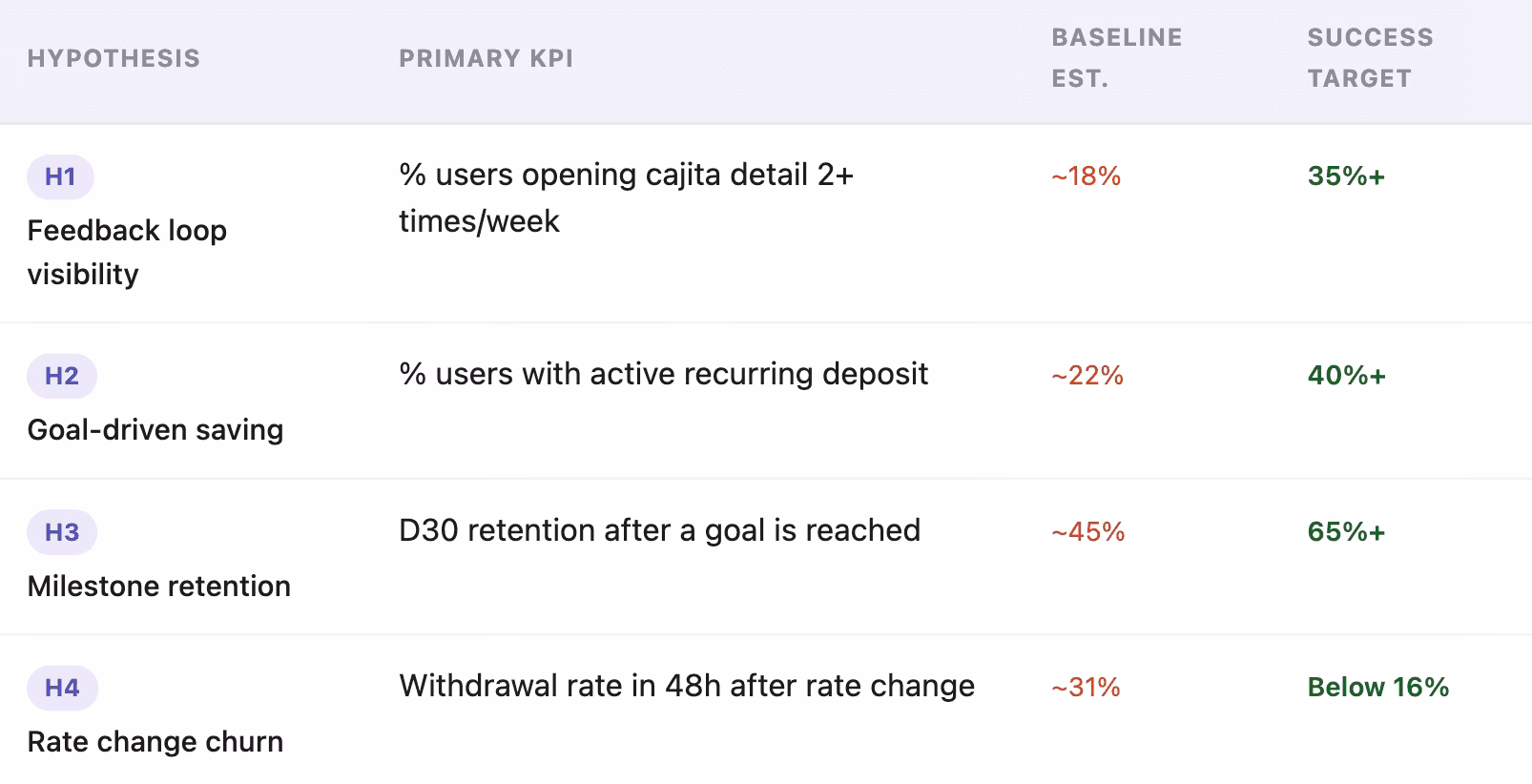1532x784 pixels.
Task: Select the Hypothesis column header
Action: point(114,58)
